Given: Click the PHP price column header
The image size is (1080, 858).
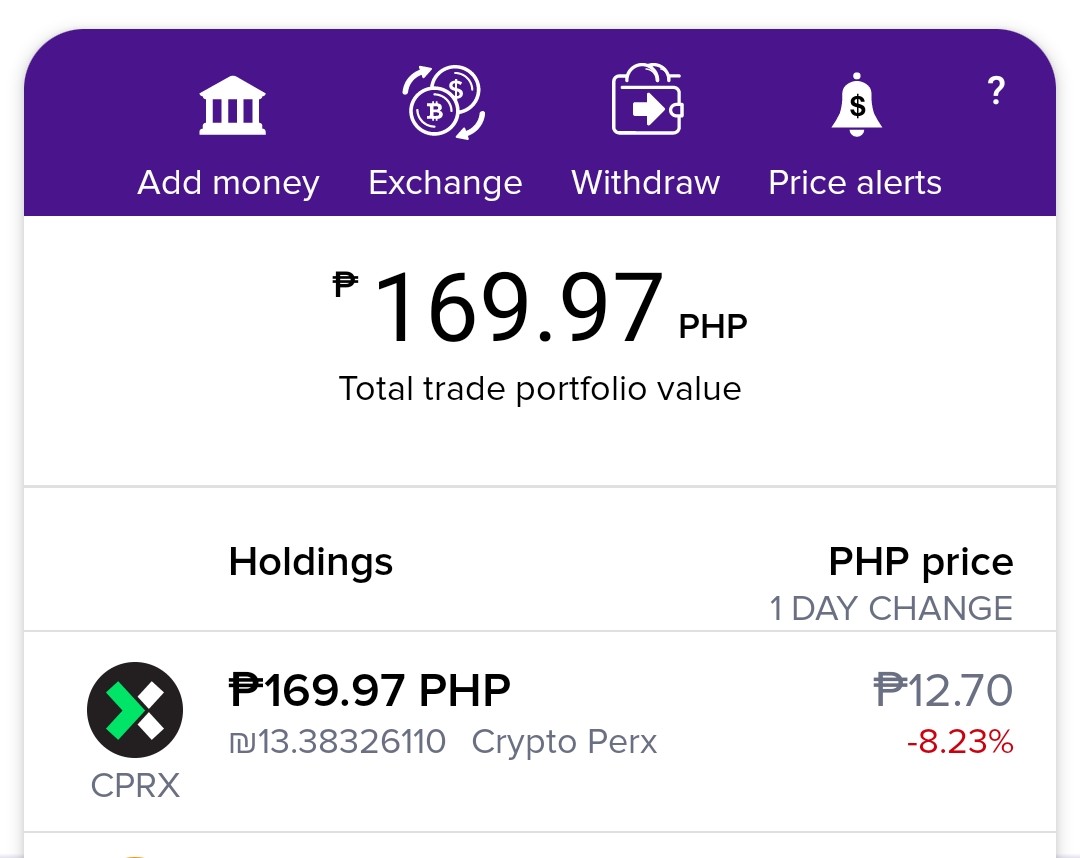Looking at the screenshot, I should coord(921,562).
